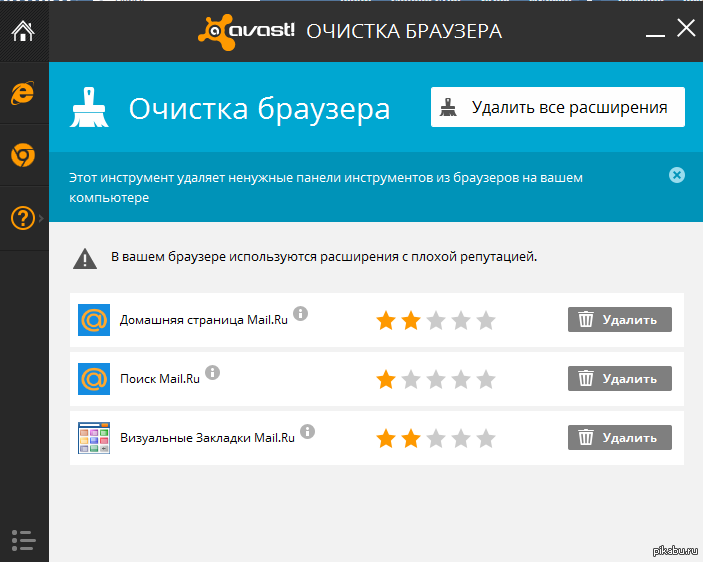The height and width of the screenshot is (562, 703).
Task: Click 'Удалить все расширения' button
Action: [558, 107]
